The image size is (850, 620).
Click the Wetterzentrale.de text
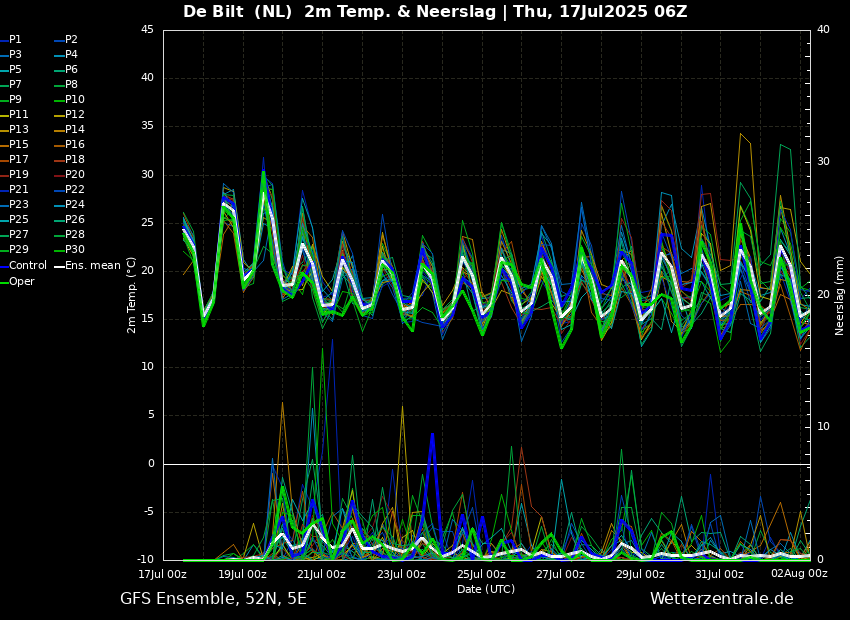coord(721,599)
